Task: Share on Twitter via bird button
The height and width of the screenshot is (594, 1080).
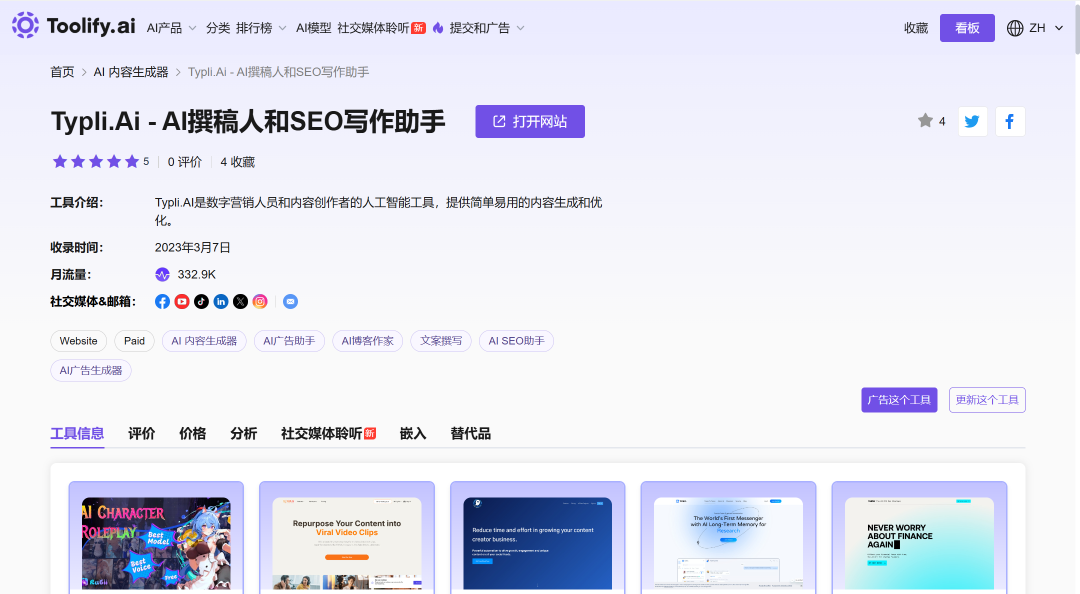Action: coord(973,121)
